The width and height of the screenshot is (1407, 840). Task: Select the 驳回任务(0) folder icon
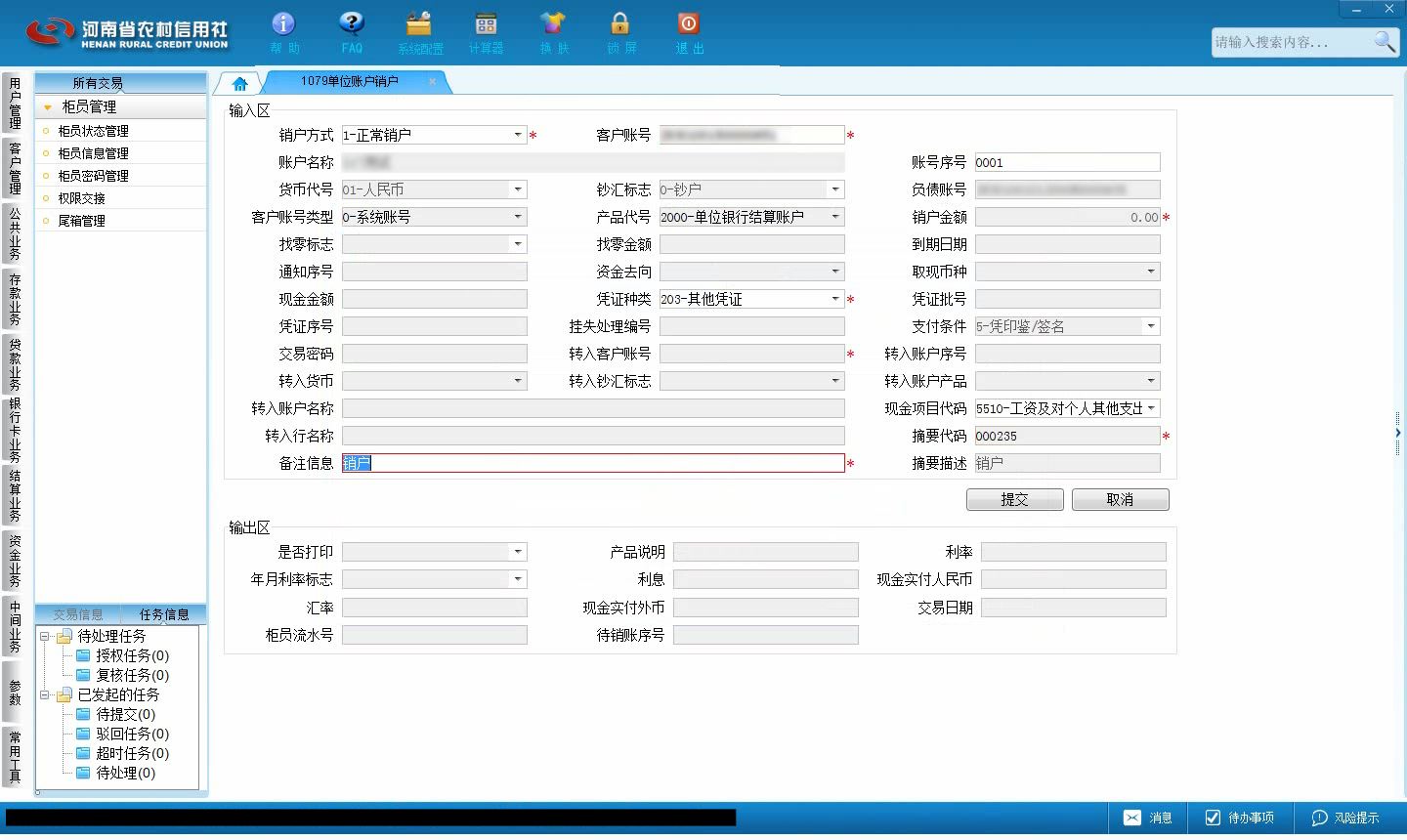pos(83,734)
